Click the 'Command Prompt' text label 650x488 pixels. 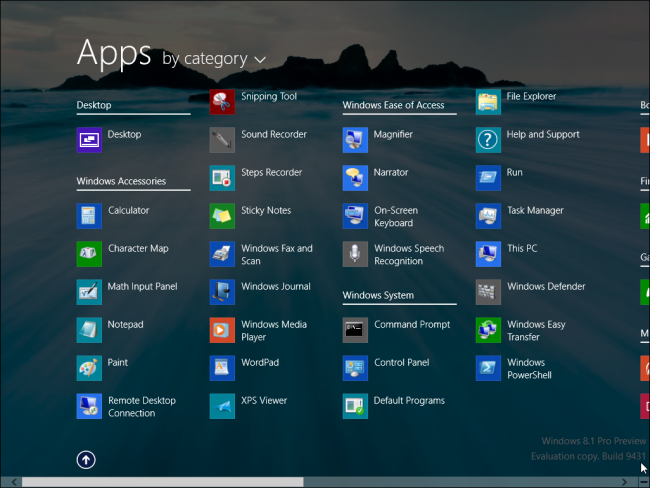coord(412,325)
